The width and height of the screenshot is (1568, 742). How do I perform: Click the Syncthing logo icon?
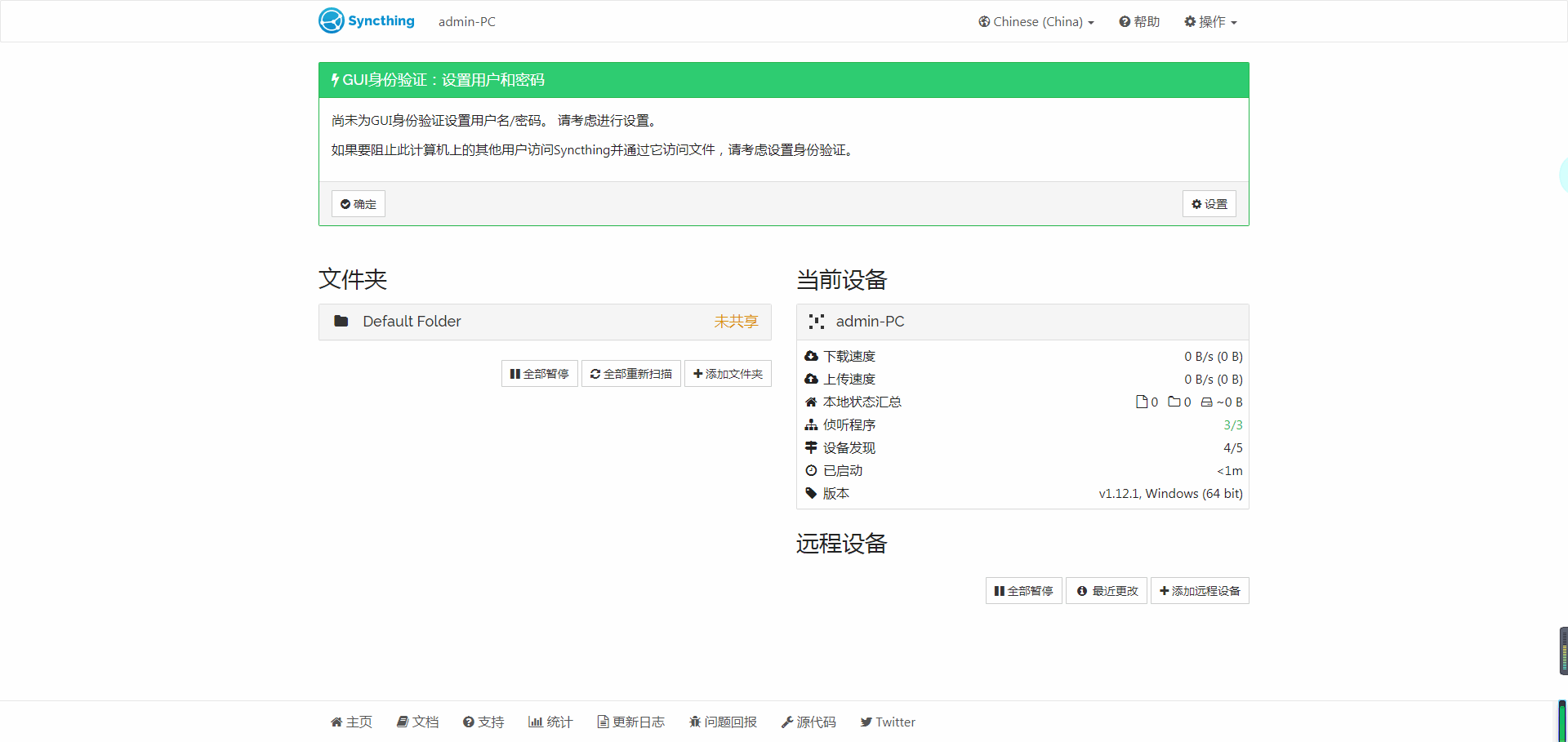[331, 20]
